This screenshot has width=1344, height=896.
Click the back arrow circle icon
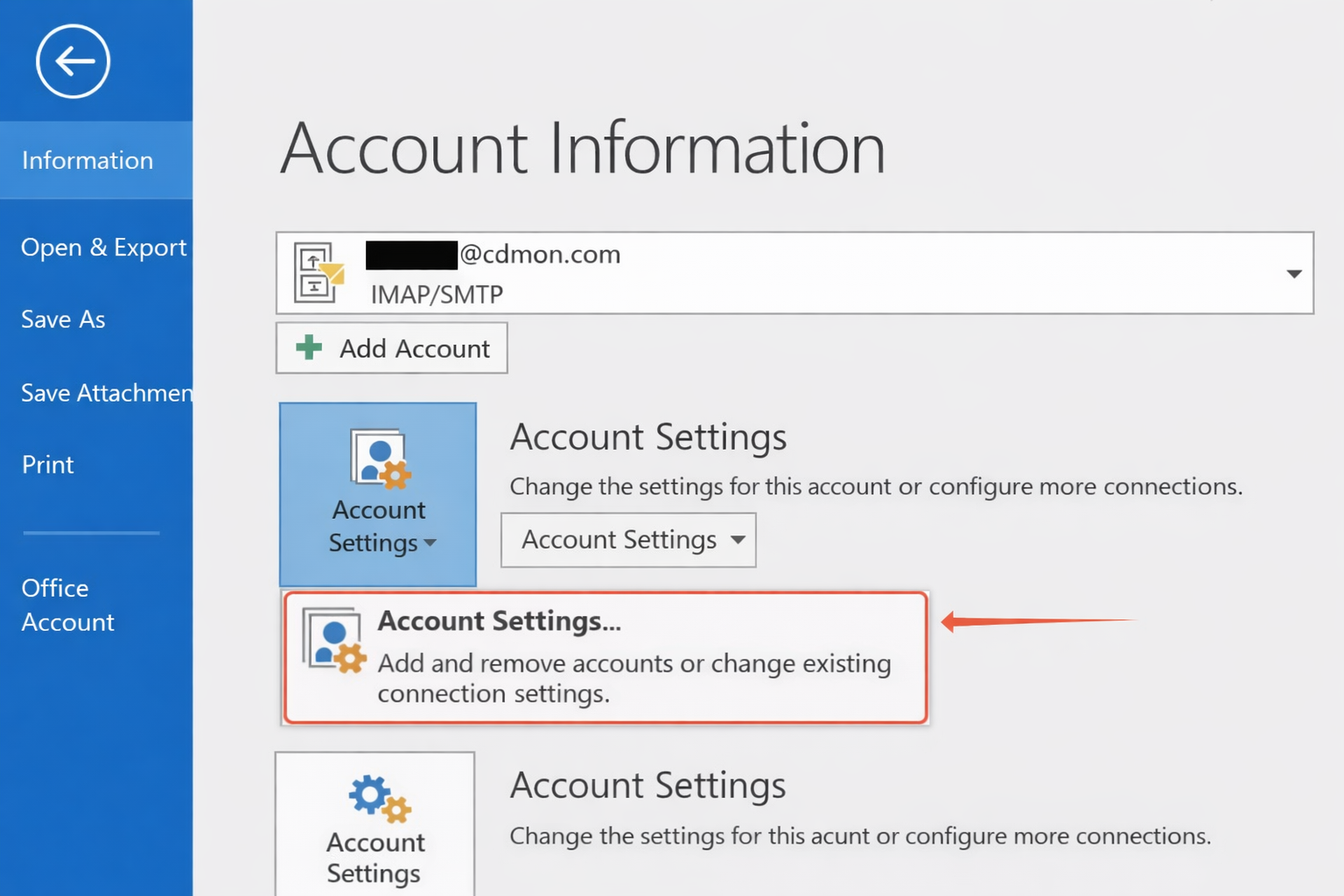coord(73,61)
